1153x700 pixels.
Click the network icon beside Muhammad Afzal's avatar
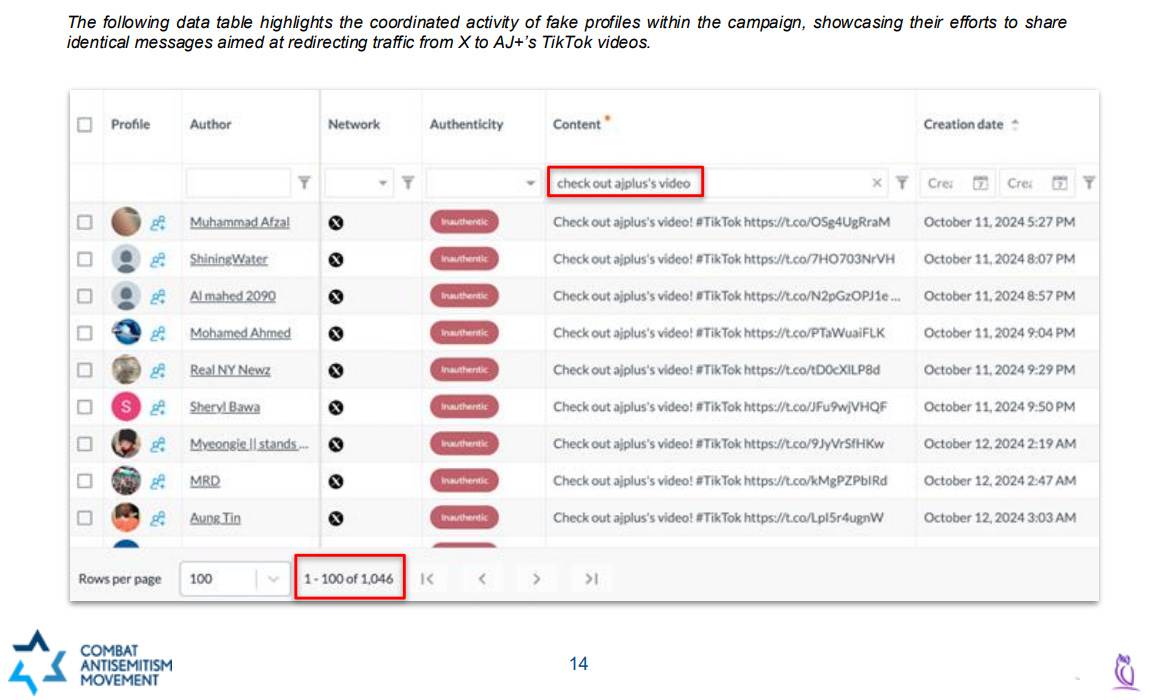[x=157, y=223]
